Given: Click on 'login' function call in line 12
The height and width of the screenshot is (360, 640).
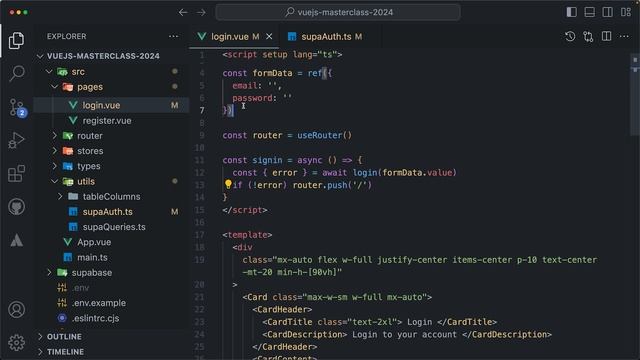Looking at the screenshot, I should [x=365, y=173].
